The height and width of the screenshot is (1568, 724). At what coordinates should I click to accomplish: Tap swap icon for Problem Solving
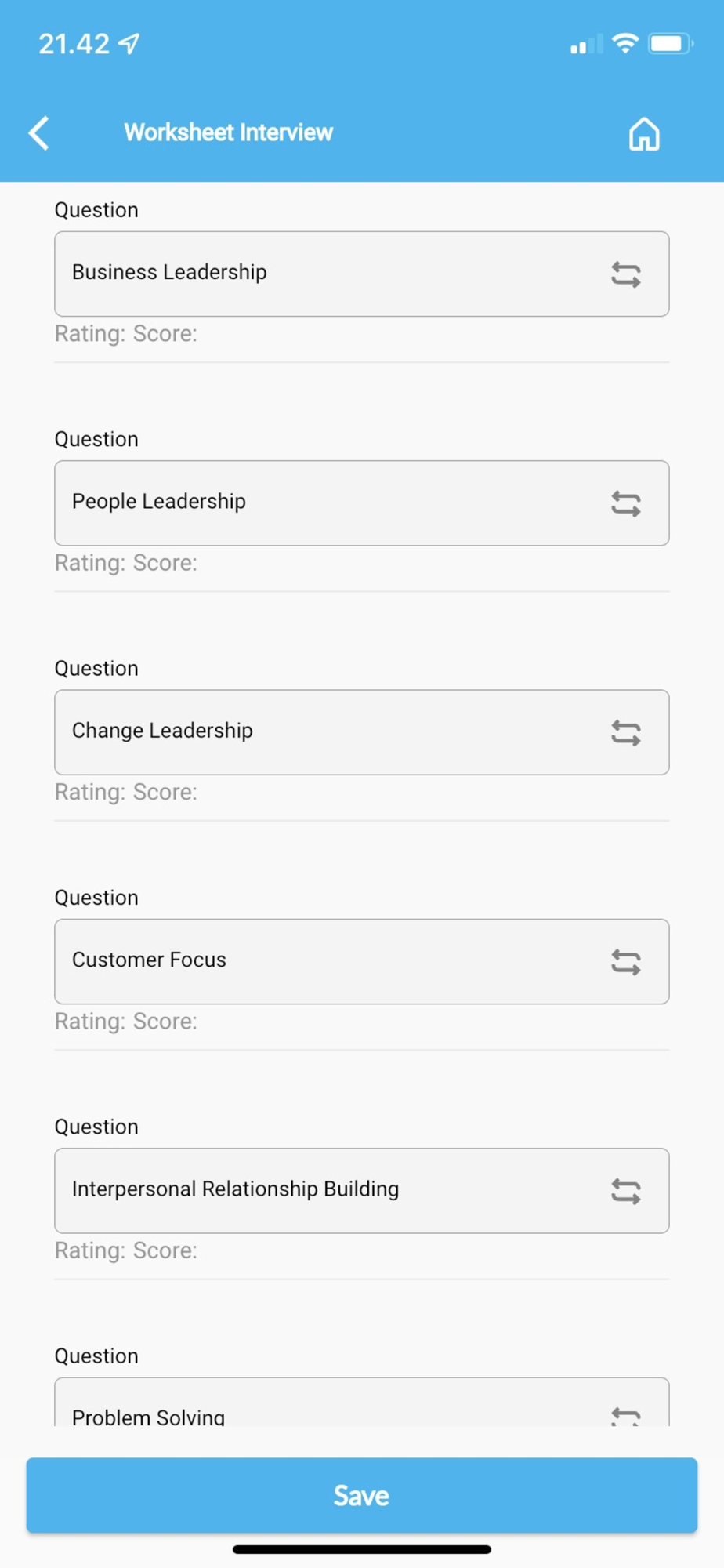[626, 1415]
